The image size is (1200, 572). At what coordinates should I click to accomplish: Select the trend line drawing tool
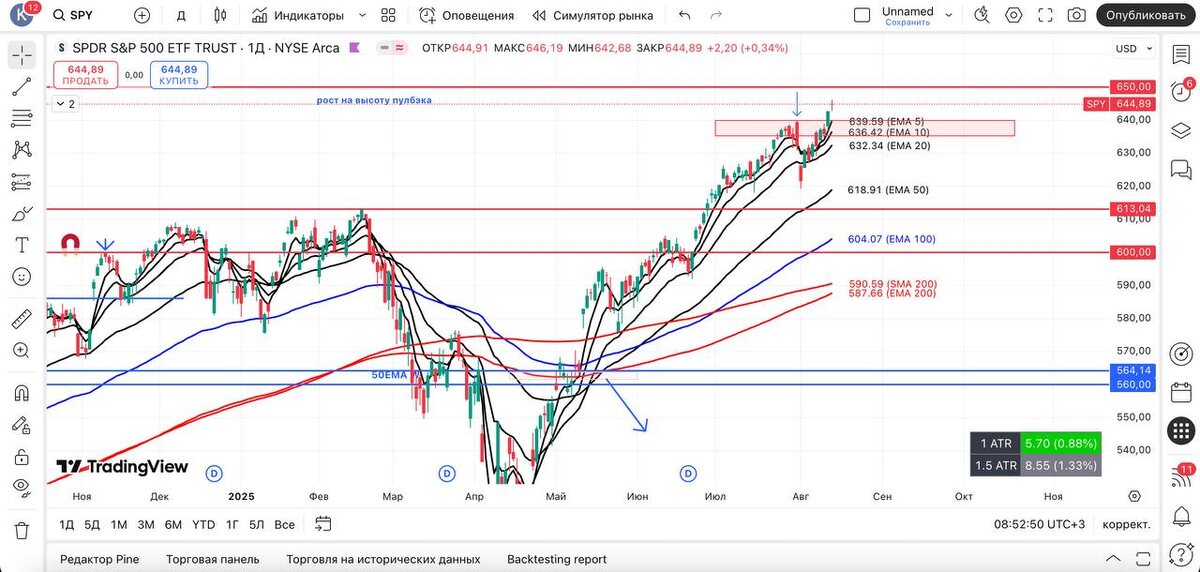[22, 87]
